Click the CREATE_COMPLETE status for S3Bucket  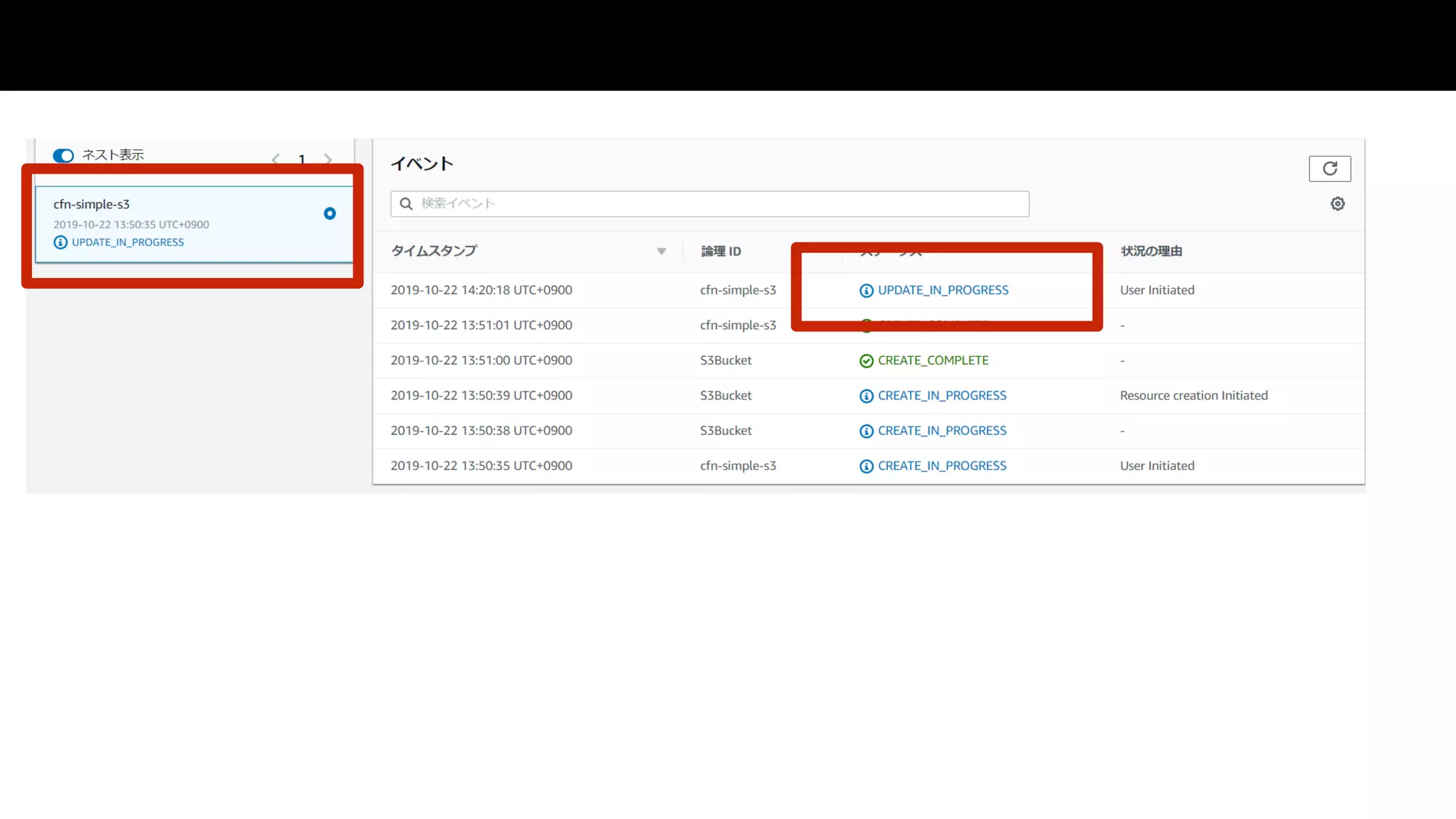click(x=933, y=360)
